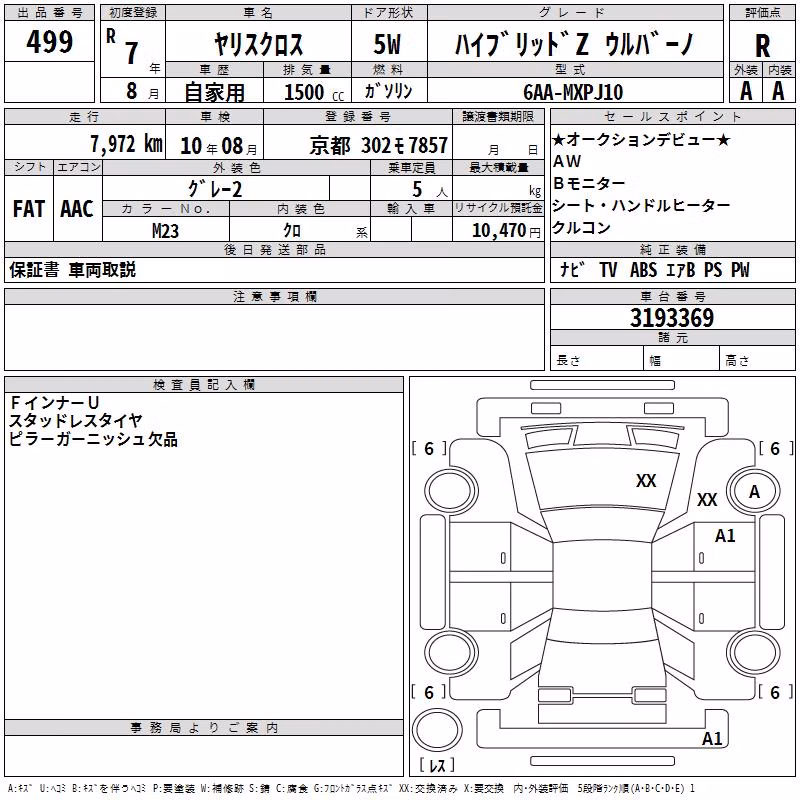Select displacement value 1500 cc

coord(314,92)
